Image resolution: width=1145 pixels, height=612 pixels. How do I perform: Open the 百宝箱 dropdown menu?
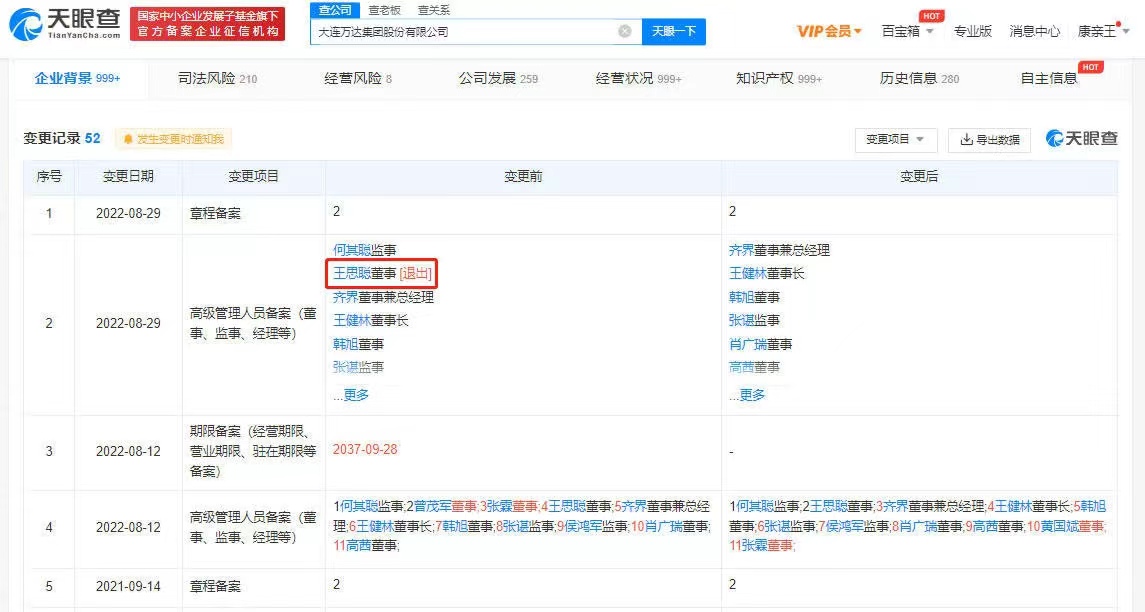click(x=908, y=31)
